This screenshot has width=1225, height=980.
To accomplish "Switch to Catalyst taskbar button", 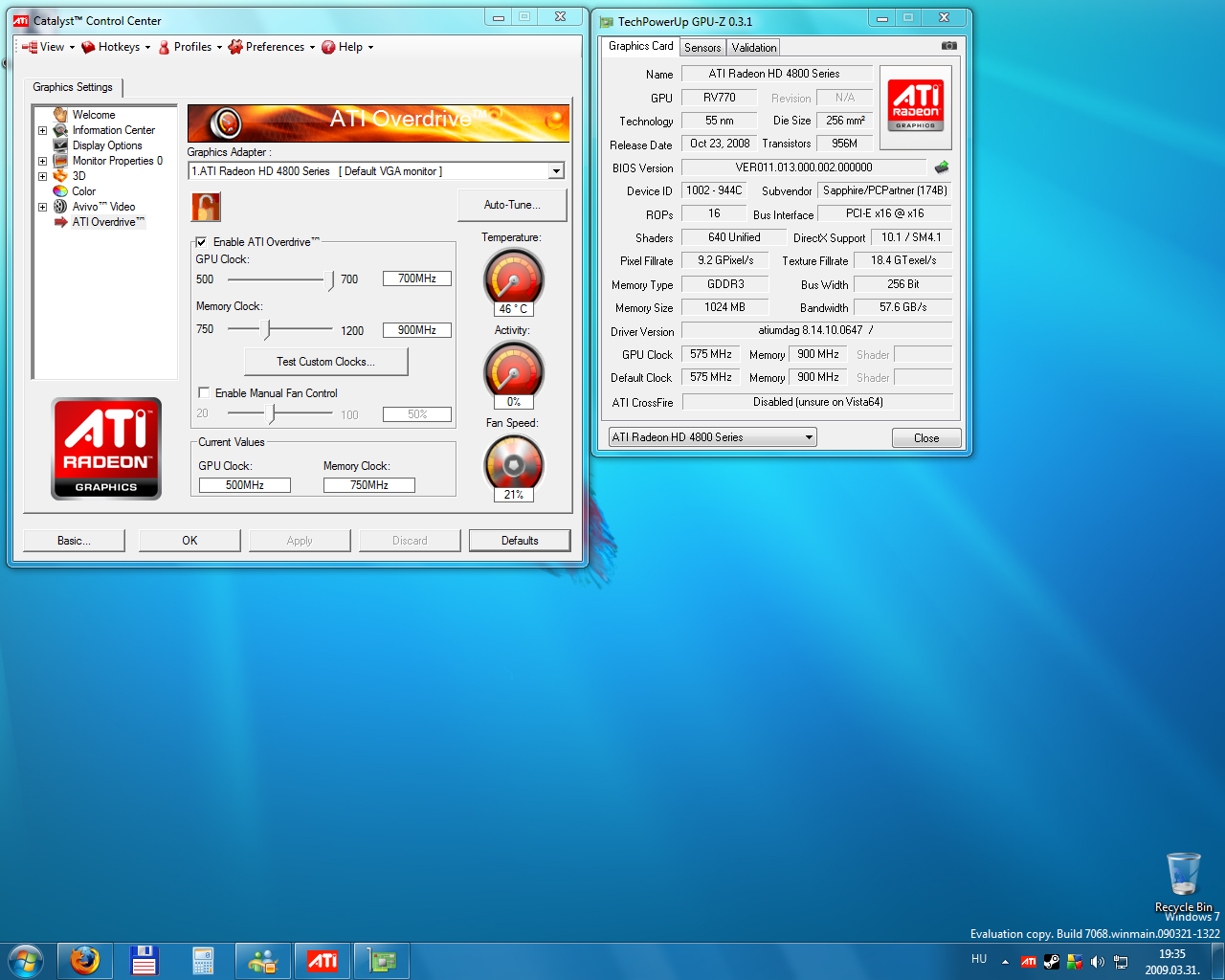I will click(323, 961).
